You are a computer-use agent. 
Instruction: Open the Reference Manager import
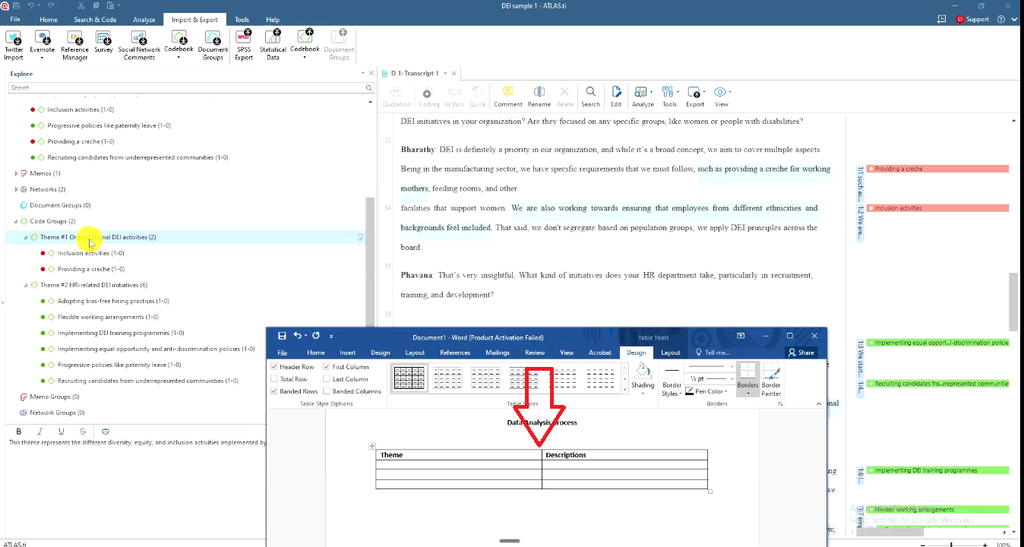(74, 44)
